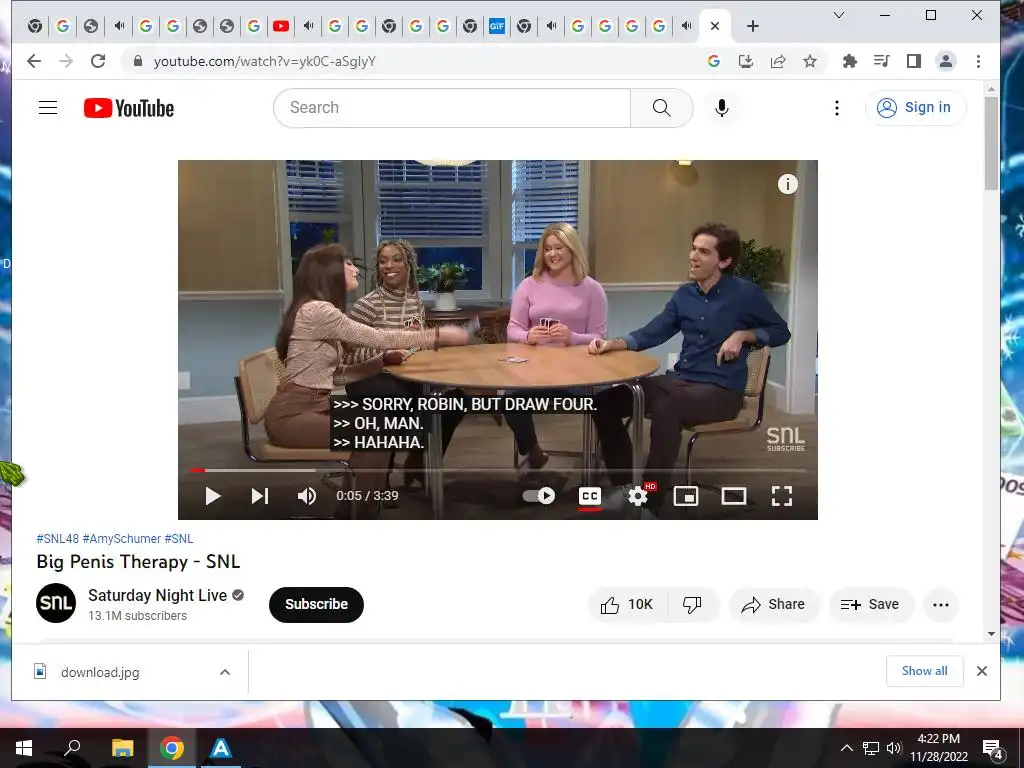Skip to the next video
Viewport: 1024px width, 768px height.
point(260,496)
